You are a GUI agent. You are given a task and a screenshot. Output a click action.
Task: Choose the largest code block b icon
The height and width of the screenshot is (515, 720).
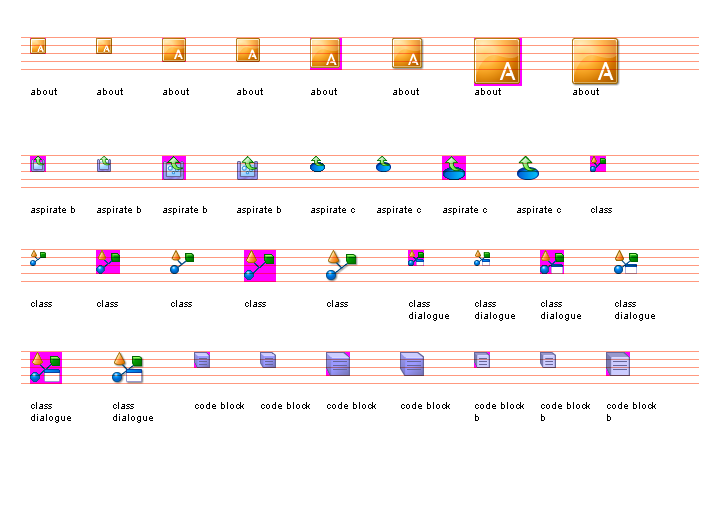point(618,363)
